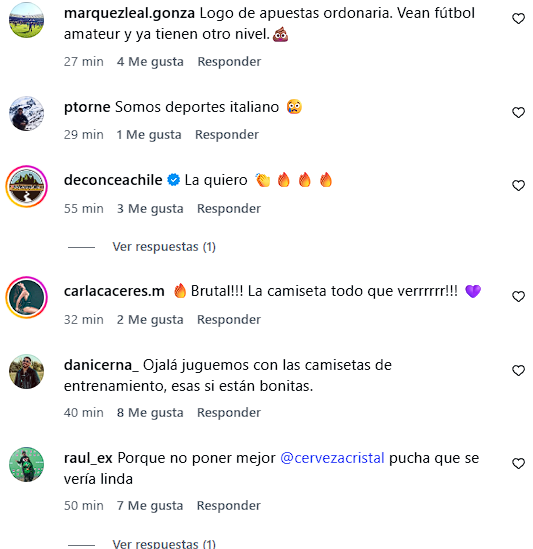
Task: Reply to danicerna_'s comment
Action: click(229, 412)
